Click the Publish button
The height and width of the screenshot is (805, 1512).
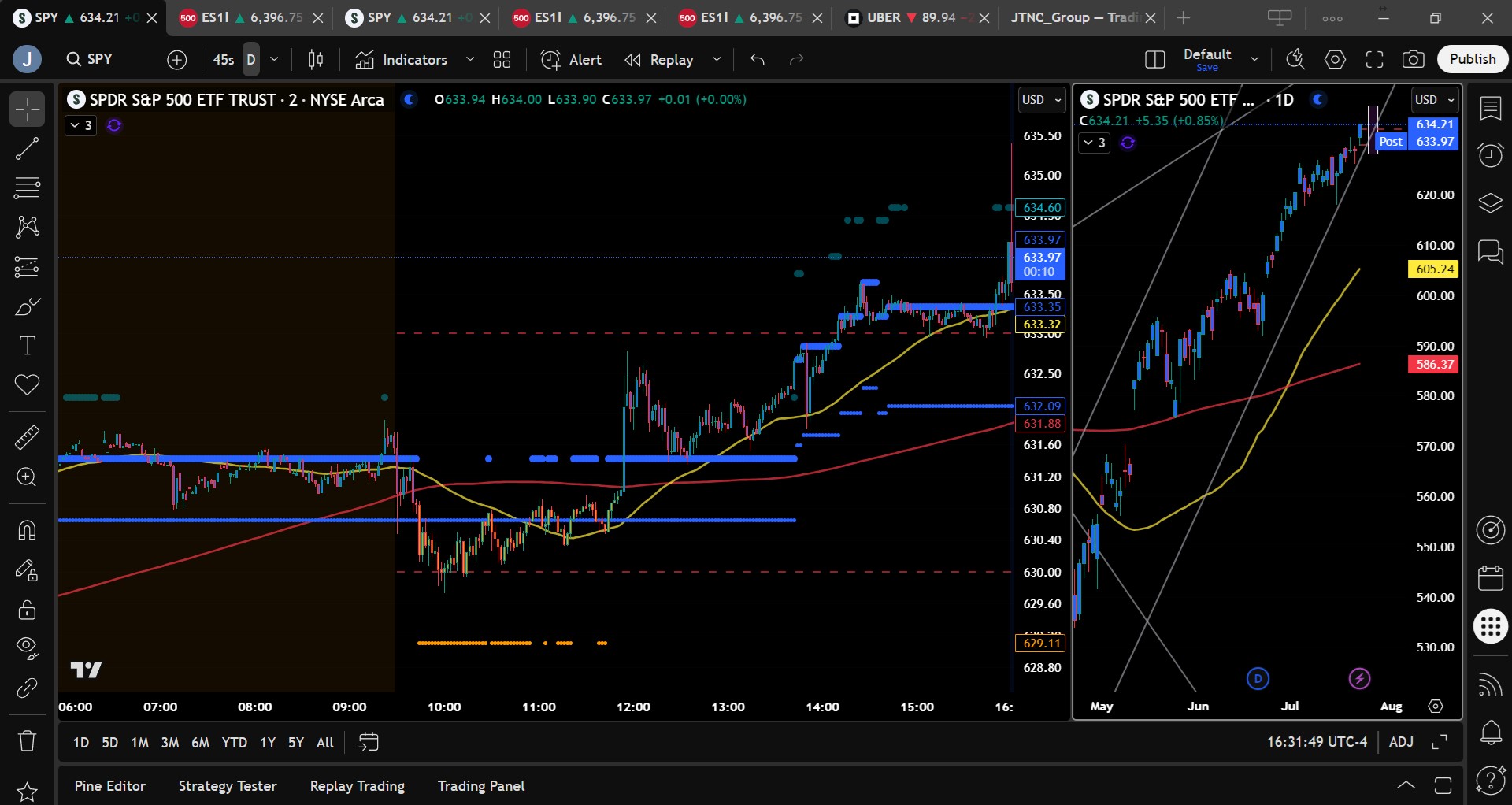1473,59
